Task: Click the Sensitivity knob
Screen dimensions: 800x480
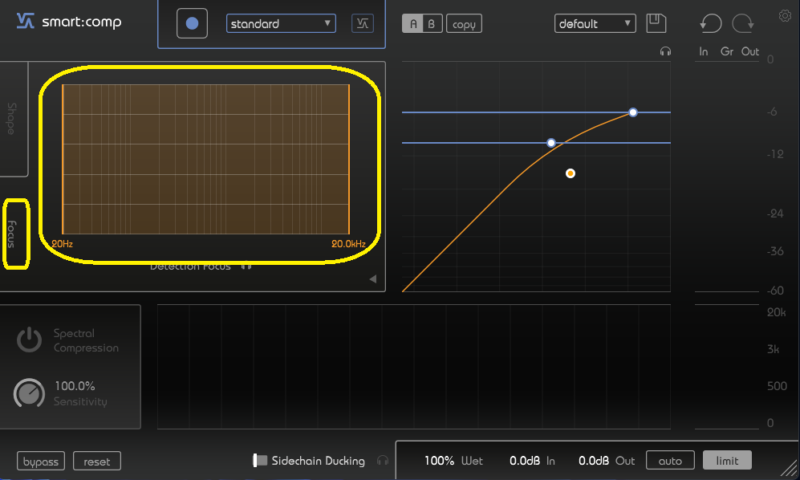Action: pos(29,393)
